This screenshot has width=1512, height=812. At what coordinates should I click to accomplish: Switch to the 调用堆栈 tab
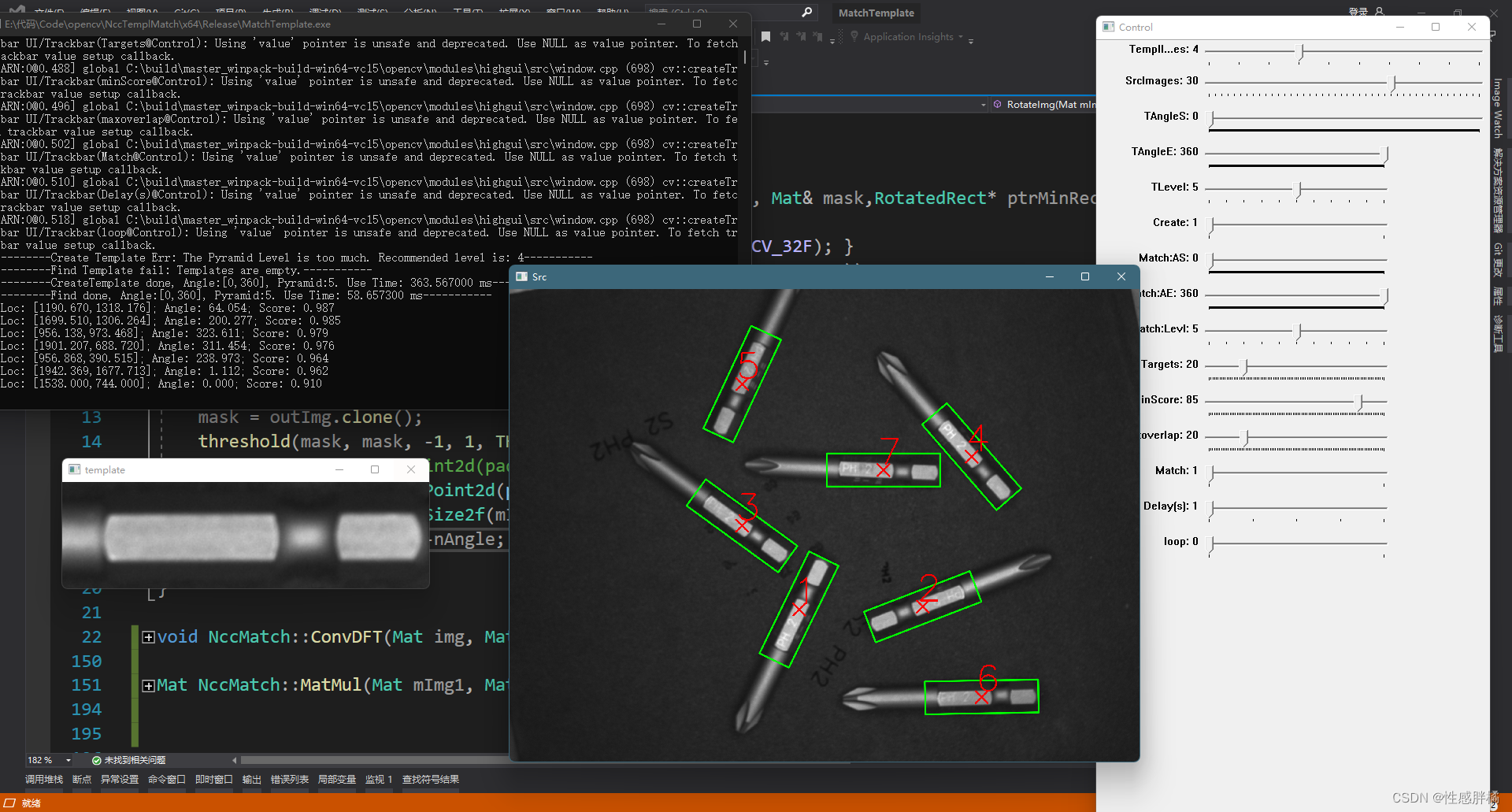(44, 779)
